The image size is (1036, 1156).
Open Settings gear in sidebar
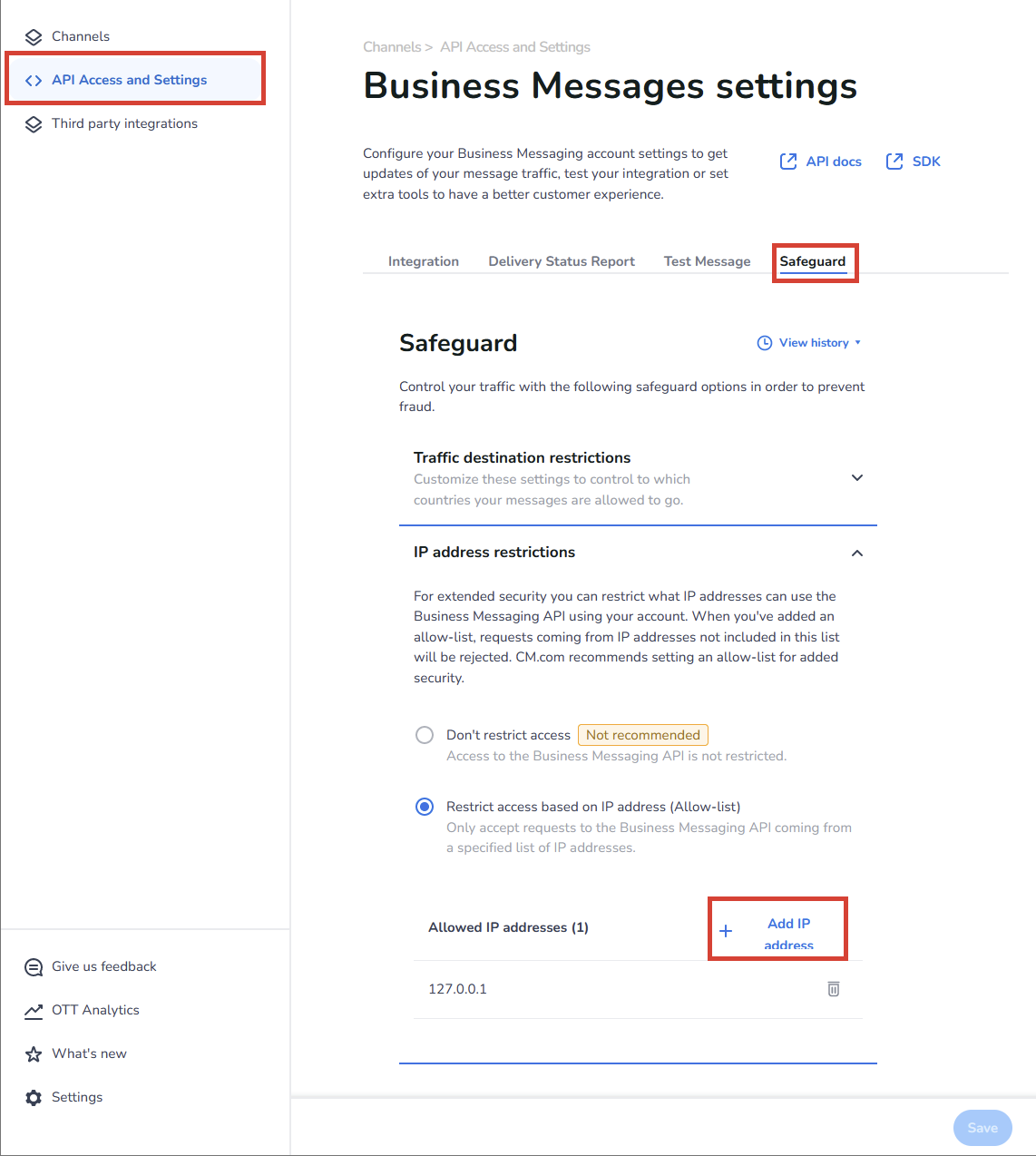tap(34, 1098)
